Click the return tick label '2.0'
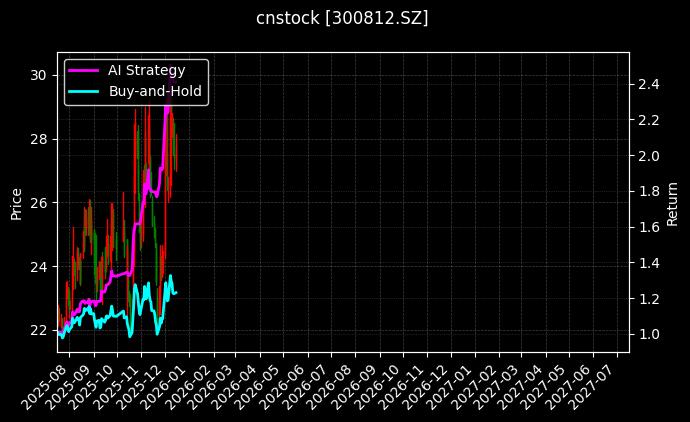Image resolution: width=690 pixels, height=422 pixels. click(649, 156)
